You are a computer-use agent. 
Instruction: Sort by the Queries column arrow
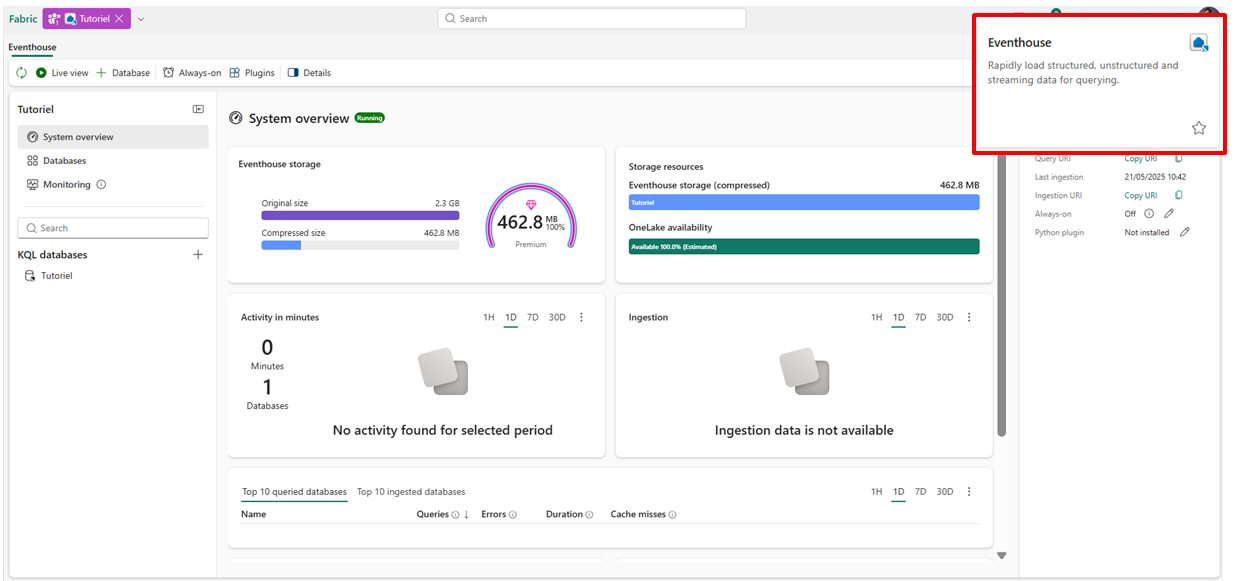(x=466, y=515)
